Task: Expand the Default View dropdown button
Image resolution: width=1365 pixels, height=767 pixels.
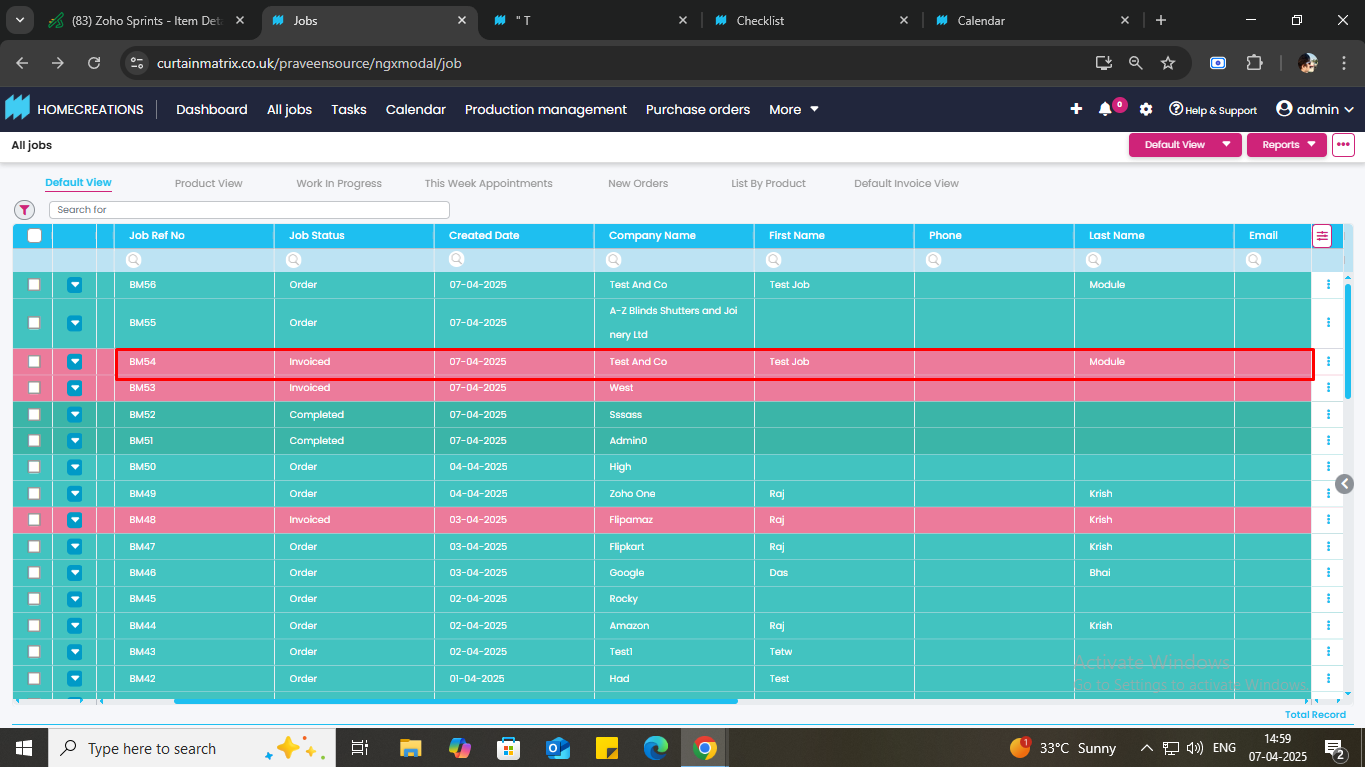Action: coord(1185,145)
